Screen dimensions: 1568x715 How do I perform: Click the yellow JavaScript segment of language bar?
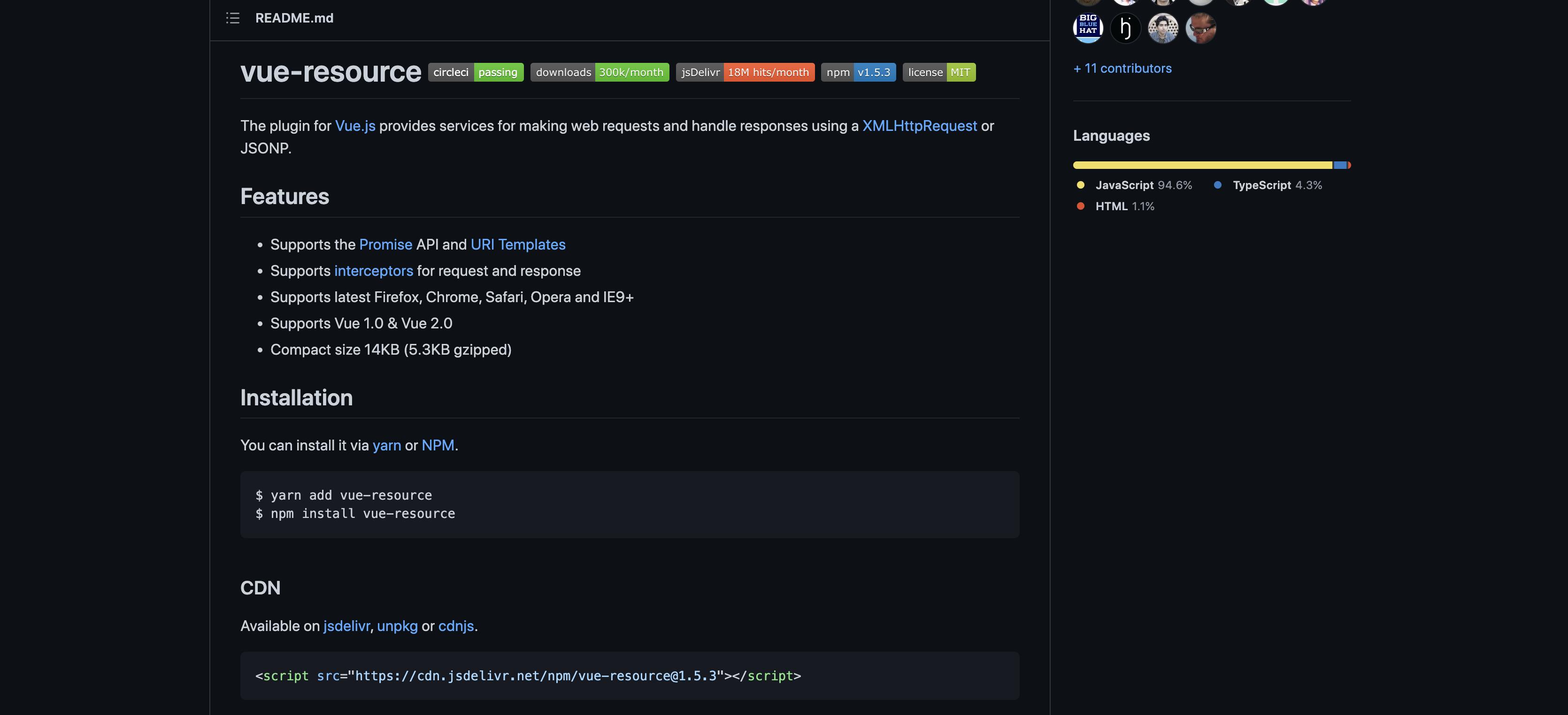[1202, 165]
